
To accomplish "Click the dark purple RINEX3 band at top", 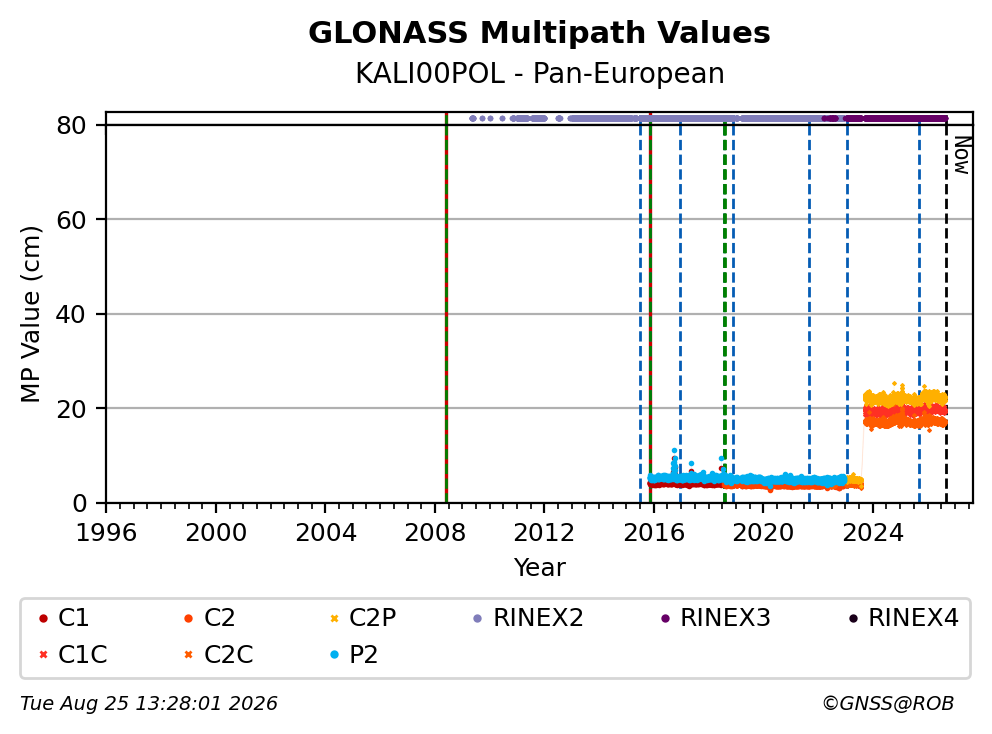I will click(x=886, y=118).
